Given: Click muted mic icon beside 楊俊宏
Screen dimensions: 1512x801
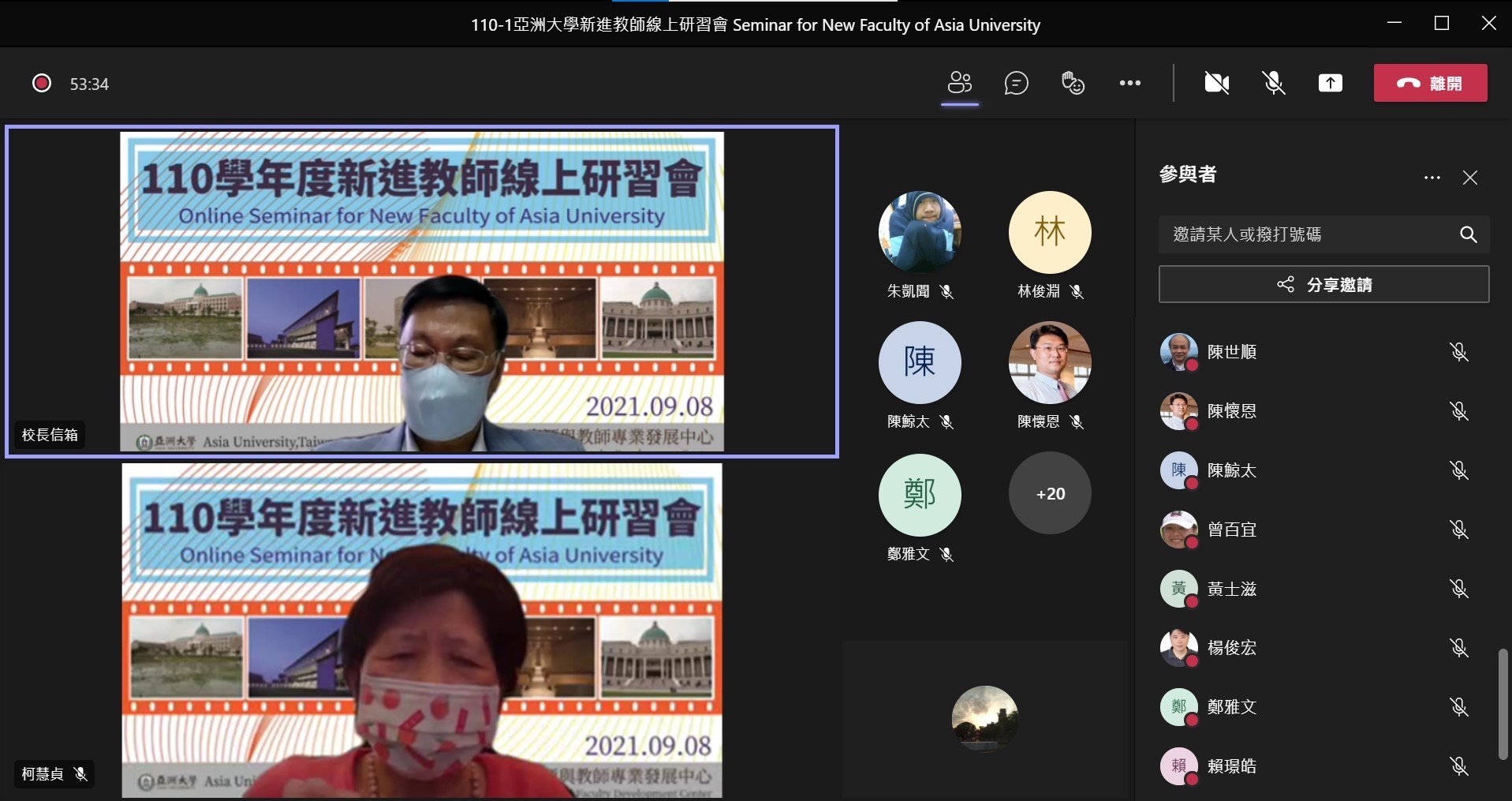Looking at the screenshot, I should [x=1459, y=648].
